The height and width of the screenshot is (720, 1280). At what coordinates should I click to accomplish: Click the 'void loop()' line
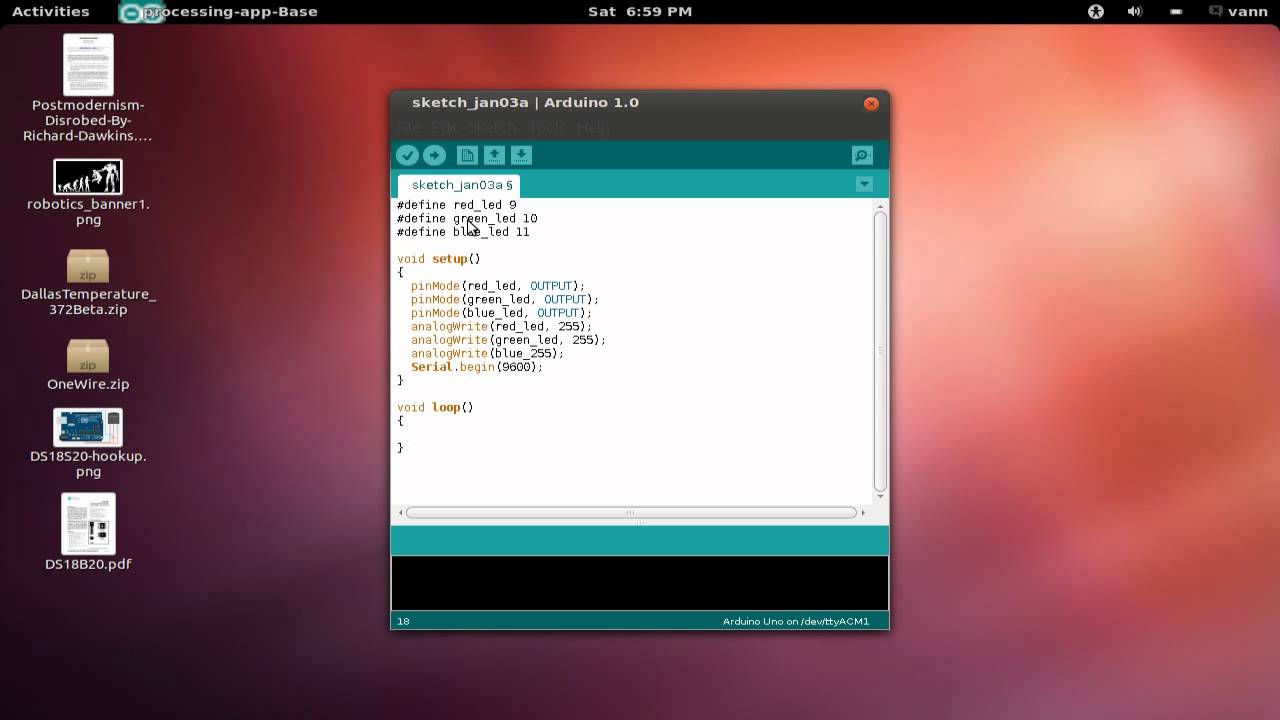point(435,408)
